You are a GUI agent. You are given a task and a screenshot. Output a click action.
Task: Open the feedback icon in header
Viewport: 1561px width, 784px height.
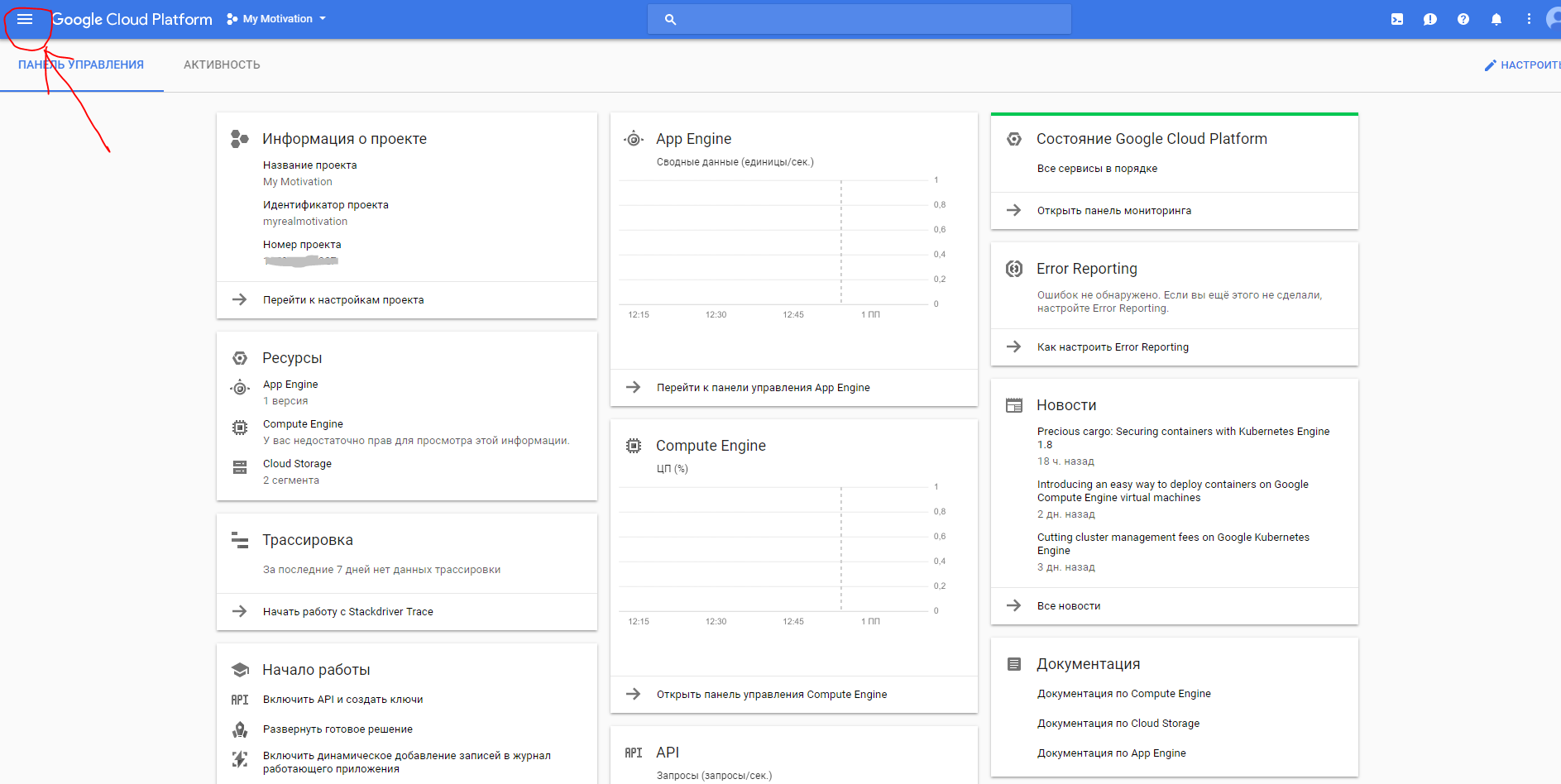coord(1430,19)
